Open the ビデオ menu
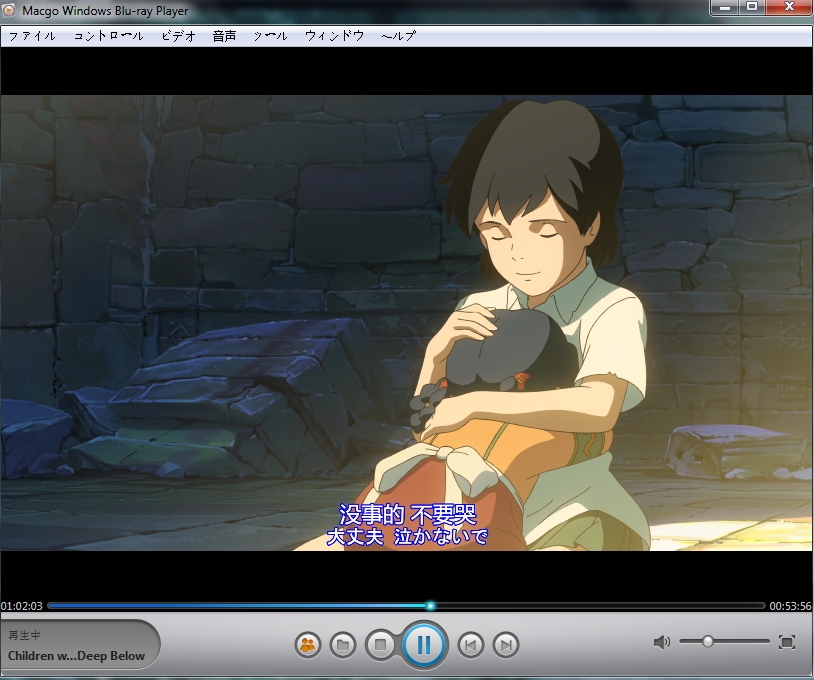The width and height of the screenshot is (814, 680). (x=178, y=36)
